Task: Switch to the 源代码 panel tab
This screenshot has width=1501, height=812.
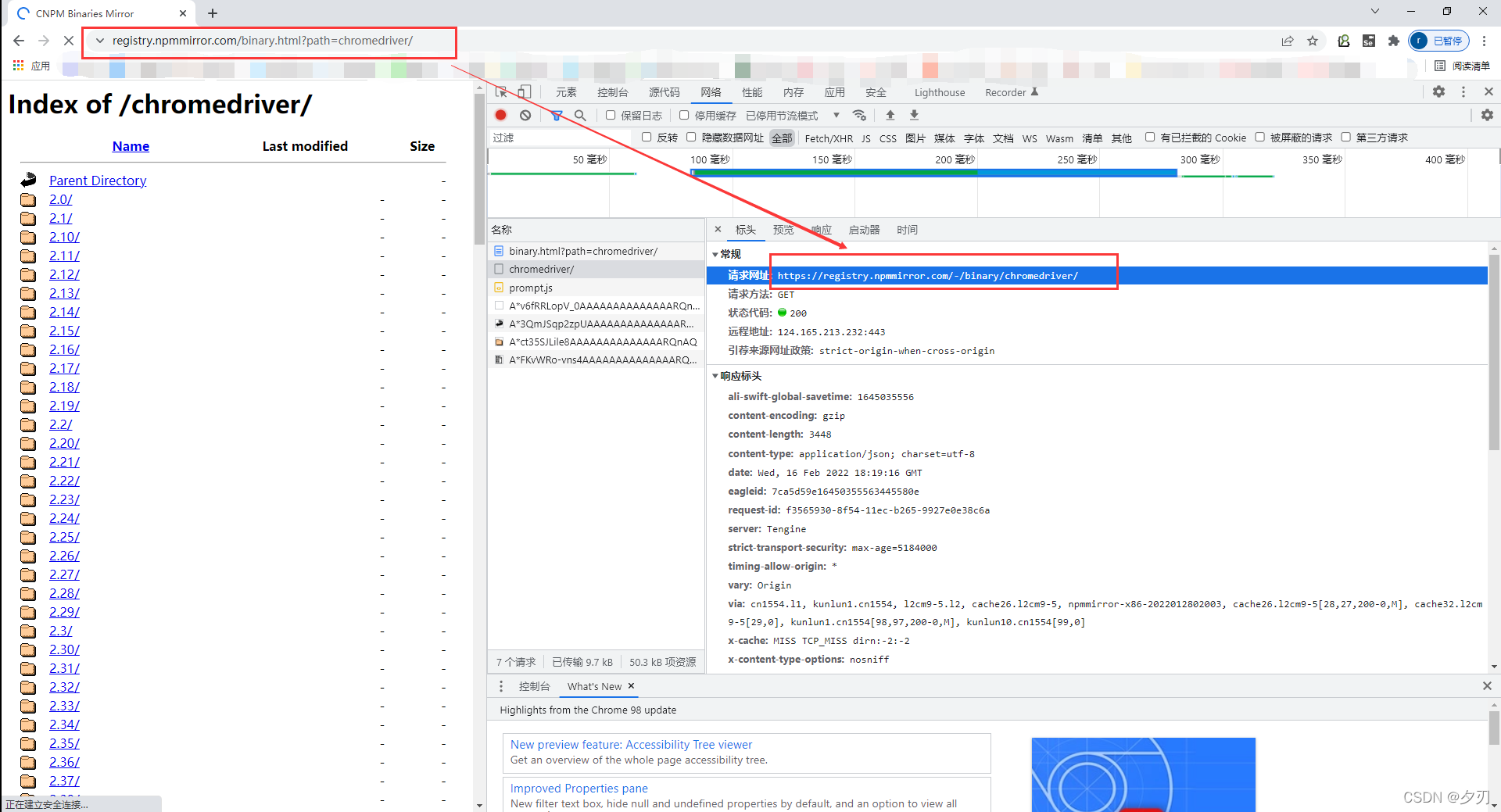Action: click(x=664, y=92)
